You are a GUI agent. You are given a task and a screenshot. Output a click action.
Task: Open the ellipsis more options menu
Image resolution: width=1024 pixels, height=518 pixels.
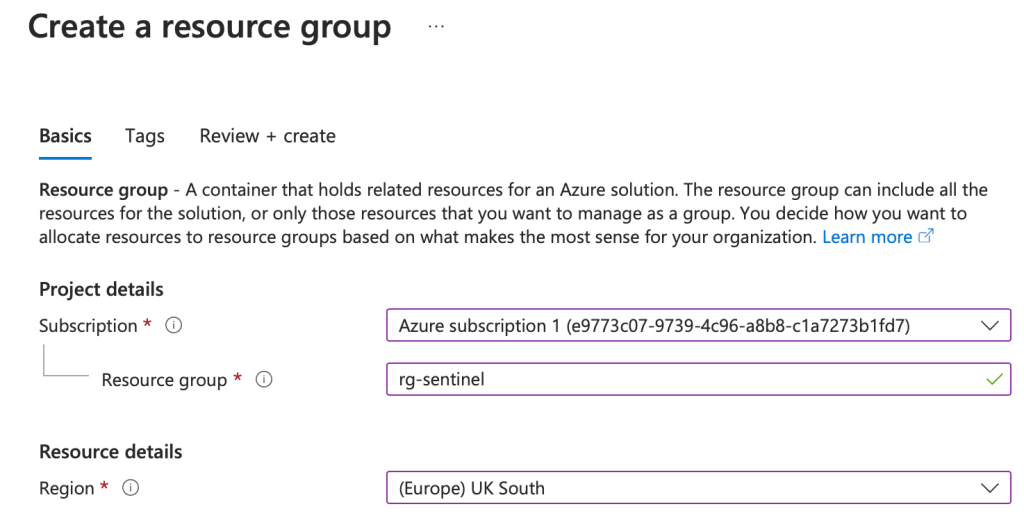pyautogui.click(x=436, y=27)
